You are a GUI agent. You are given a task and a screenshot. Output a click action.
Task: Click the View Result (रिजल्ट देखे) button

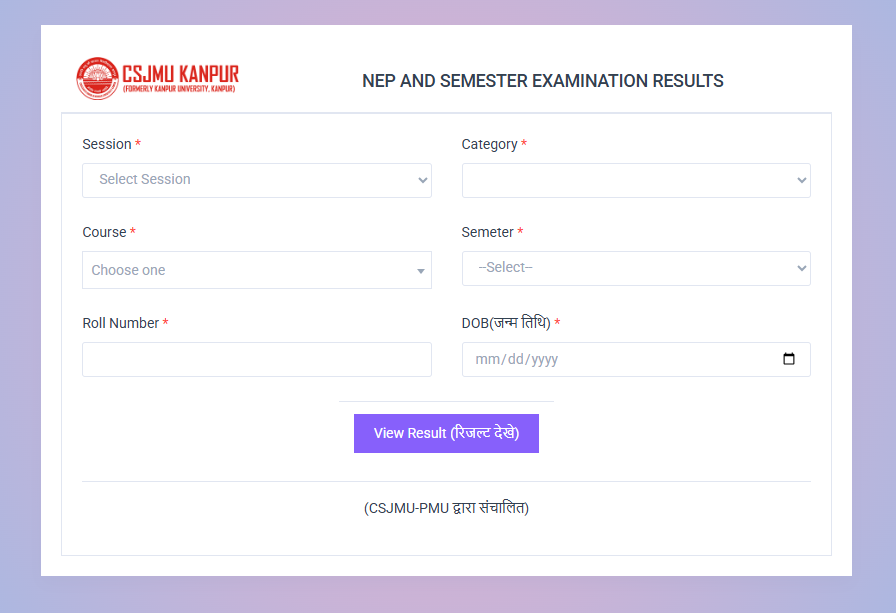tap(446, 433)
